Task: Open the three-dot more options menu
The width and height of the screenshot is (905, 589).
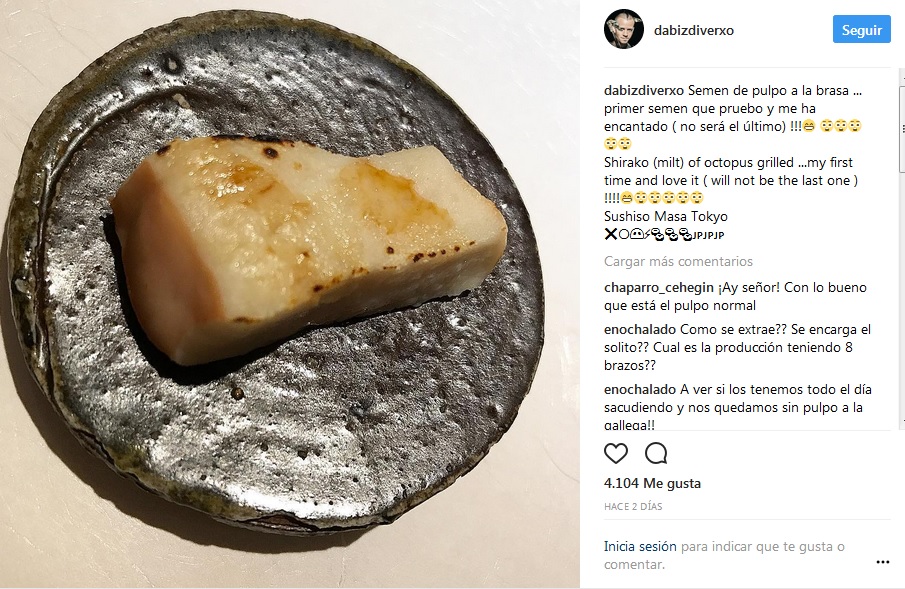Action: 882,563
